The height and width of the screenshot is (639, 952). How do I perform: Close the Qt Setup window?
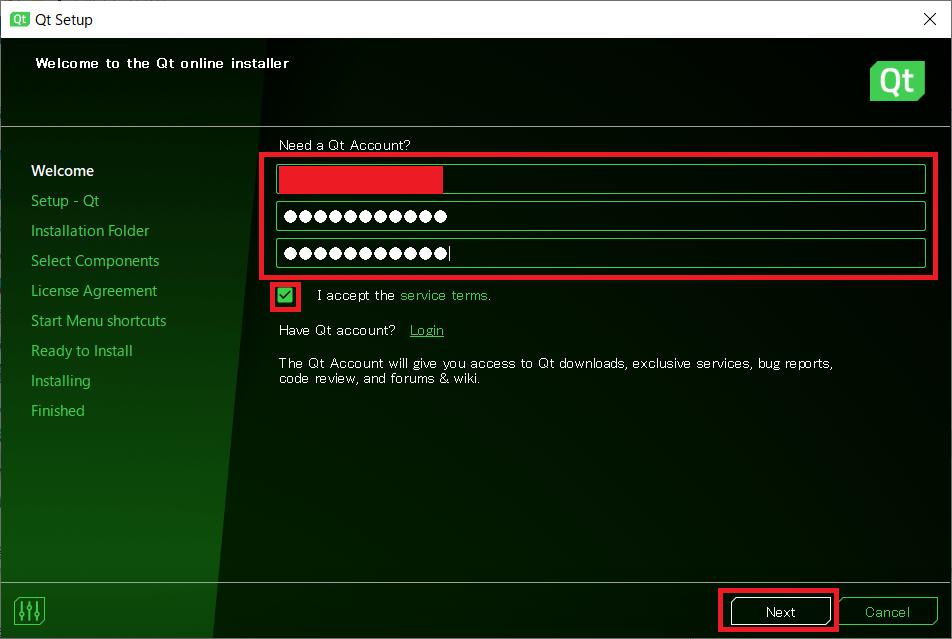pos(930,19)
